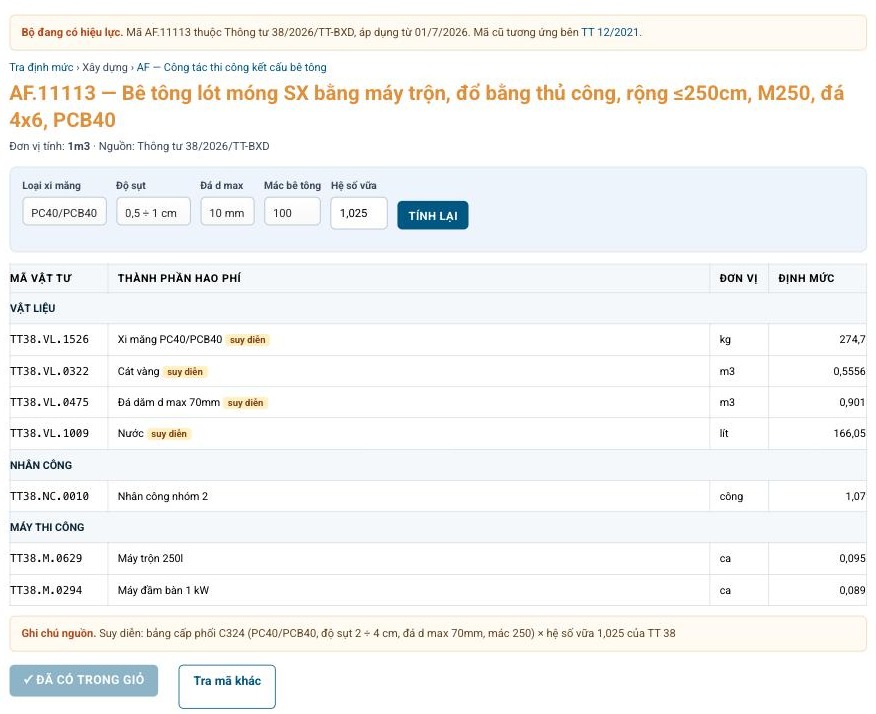Click material code TT38.VL.0322
876x714 pixels.
click(50, 371)
